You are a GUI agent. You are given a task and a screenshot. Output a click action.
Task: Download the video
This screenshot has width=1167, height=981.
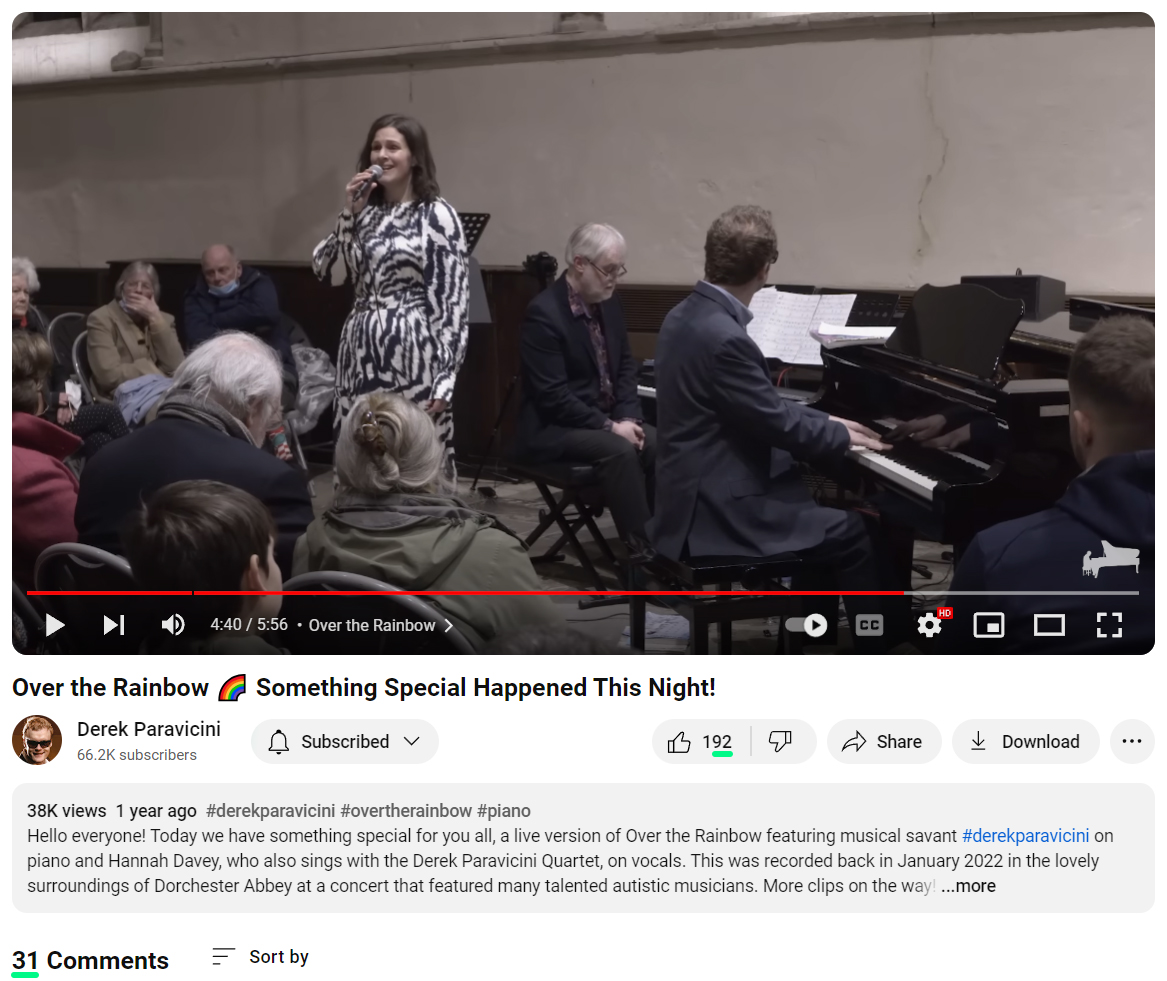(x=1026, y=741)
